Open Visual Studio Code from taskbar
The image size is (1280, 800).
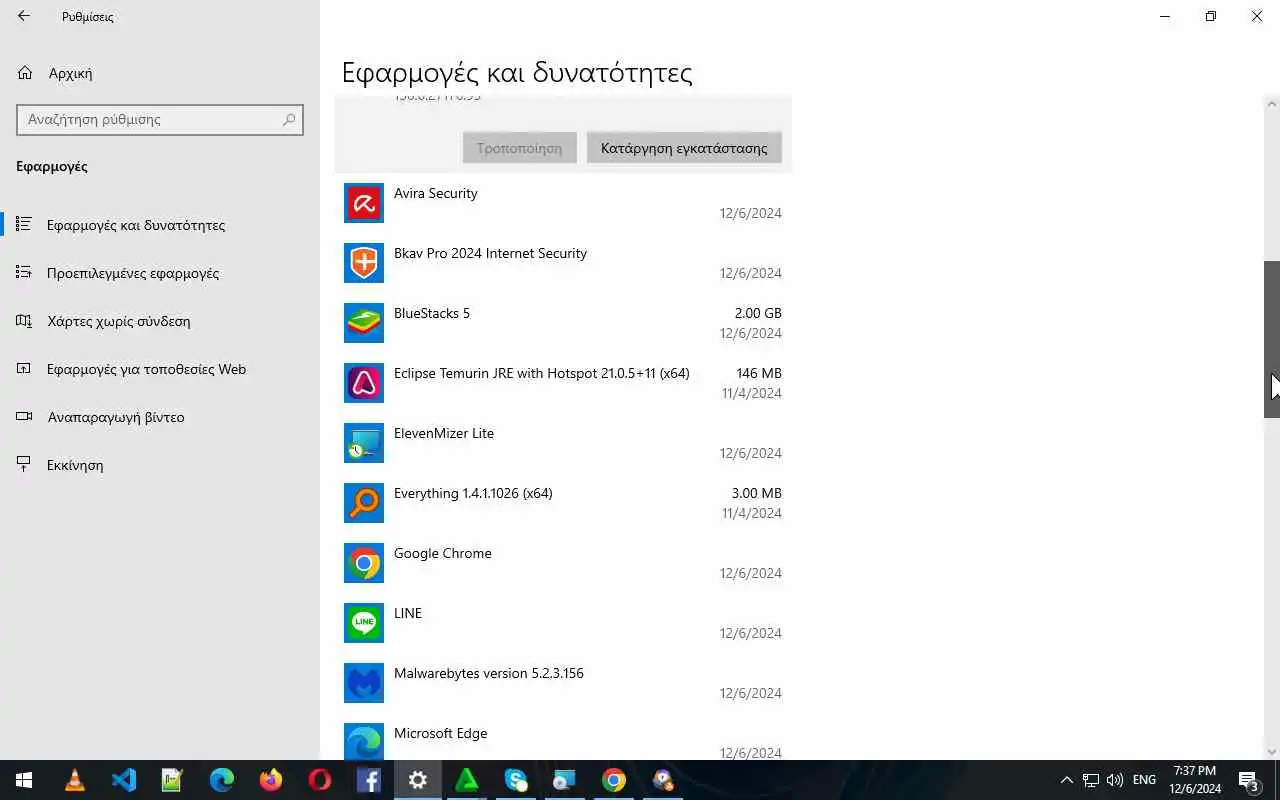click(x=124, y=780)
